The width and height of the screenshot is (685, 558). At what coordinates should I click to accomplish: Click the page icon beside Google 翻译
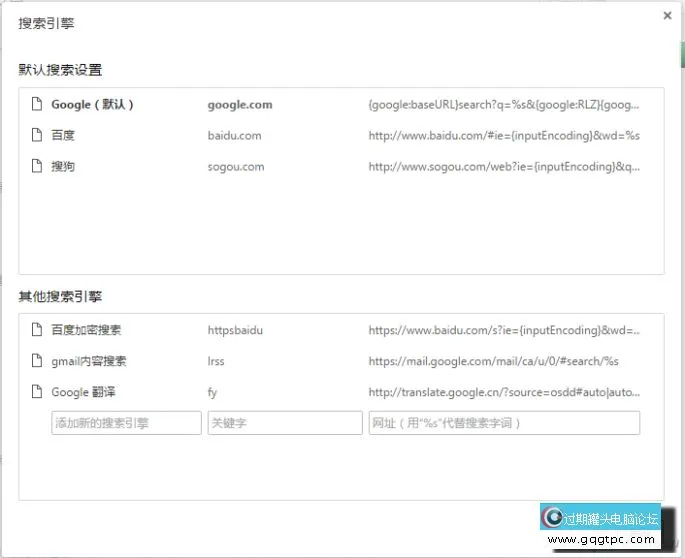tap(37, 392)
